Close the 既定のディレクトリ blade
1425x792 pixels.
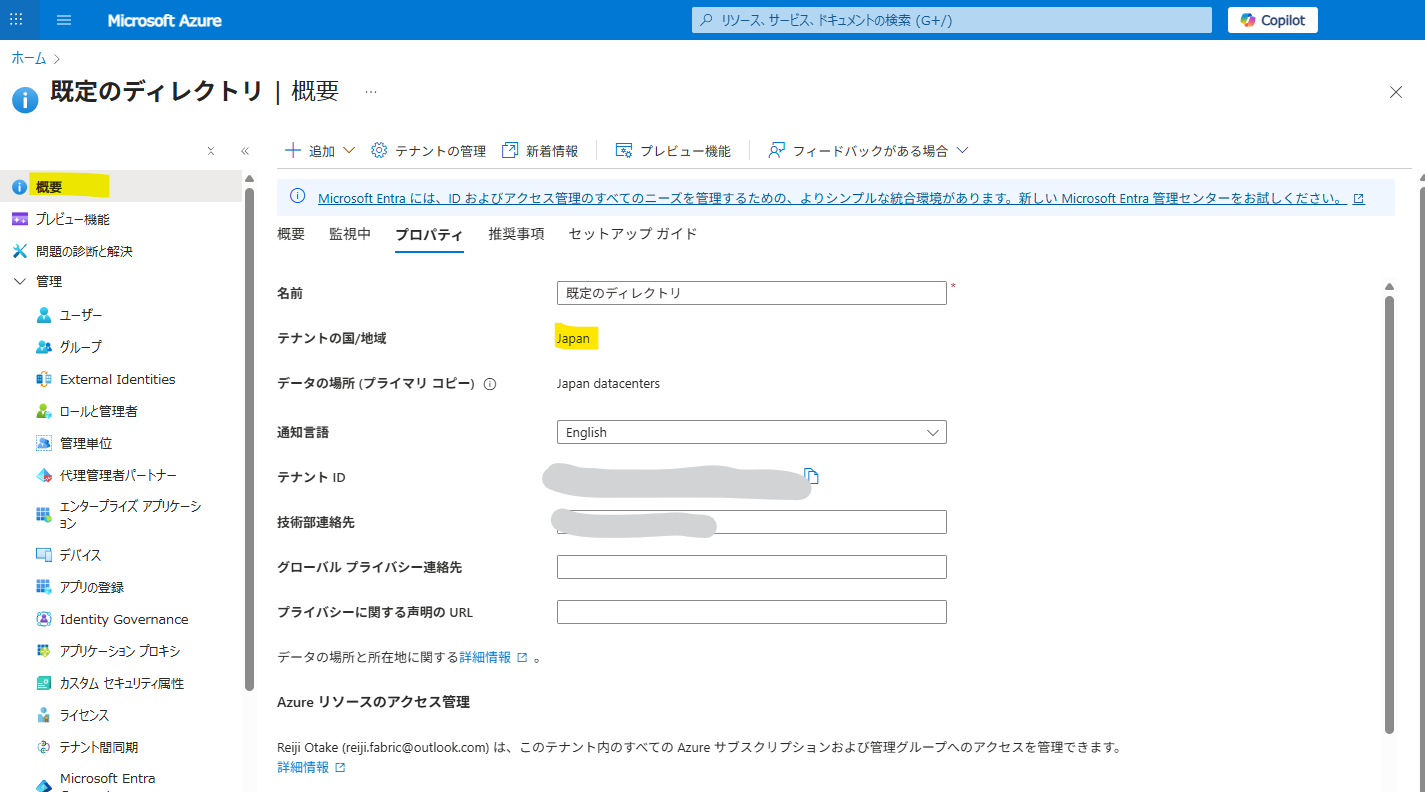tap(1396, 92)
